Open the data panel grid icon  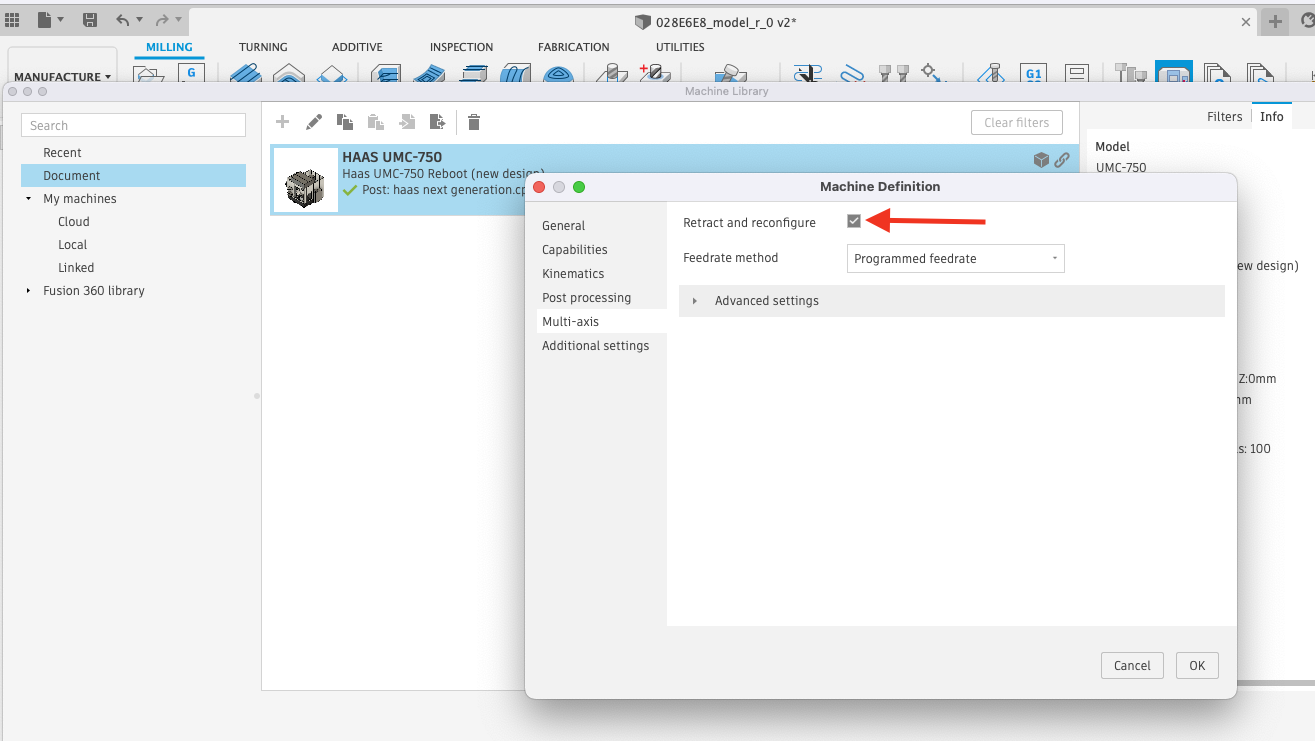pos(12,20)
